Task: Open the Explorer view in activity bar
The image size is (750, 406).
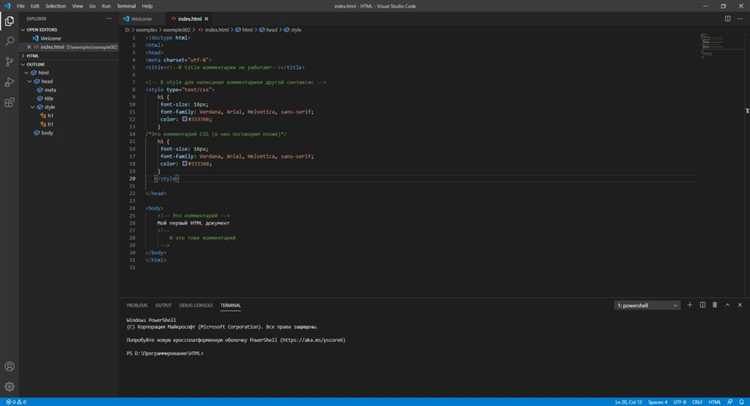Action: [9, 21]
